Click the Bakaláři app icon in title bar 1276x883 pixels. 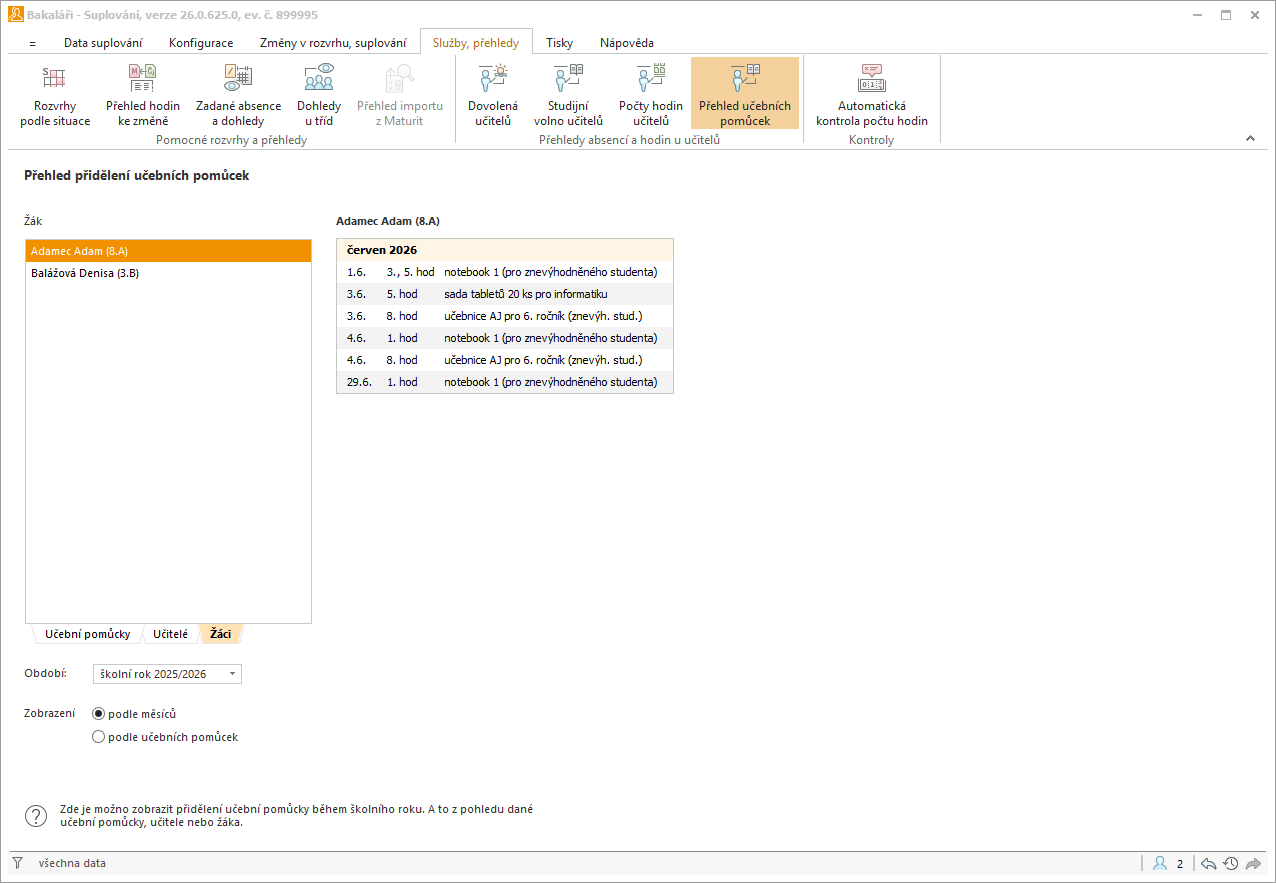pos(15,15)
